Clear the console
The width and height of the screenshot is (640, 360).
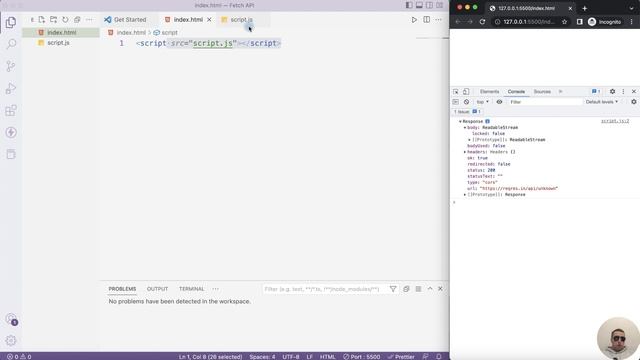click(x=466, y=102)
